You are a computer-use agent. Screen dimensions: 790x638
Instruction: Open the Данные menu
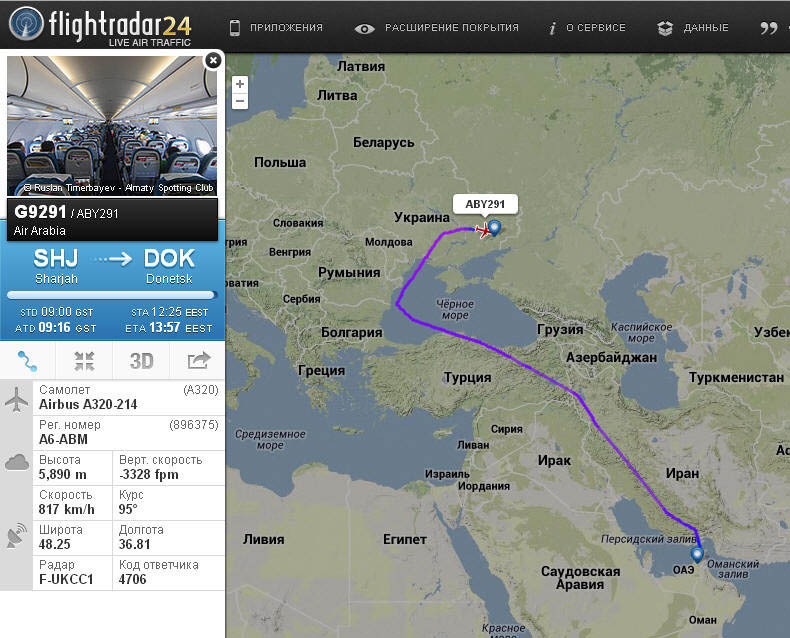(693, 28)
